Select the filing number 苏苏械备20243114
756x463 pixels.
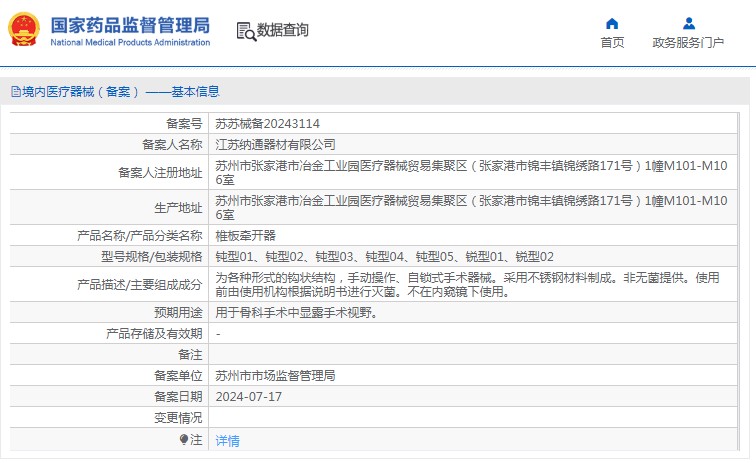(268, 124)
